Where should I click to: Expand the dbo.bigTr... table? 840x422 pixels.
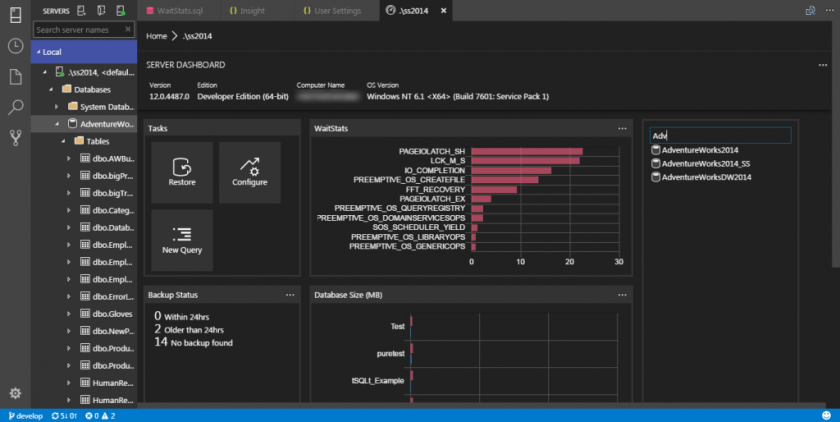[69, 193]
